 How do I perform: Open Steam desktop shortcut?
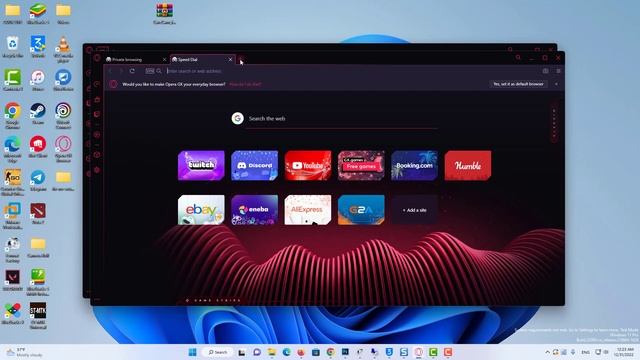pos(38,113)
